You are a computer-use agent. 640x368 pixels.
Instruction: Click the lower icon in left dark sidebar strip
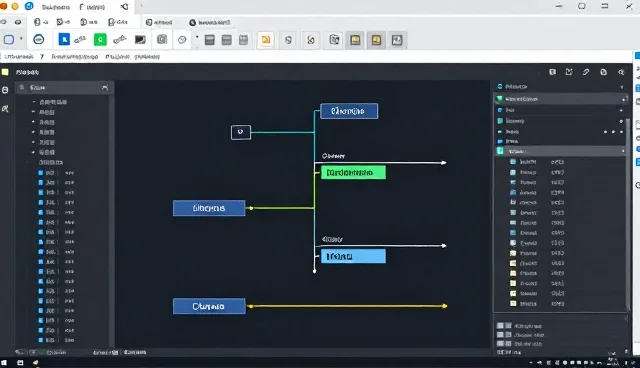coord(5,109)
